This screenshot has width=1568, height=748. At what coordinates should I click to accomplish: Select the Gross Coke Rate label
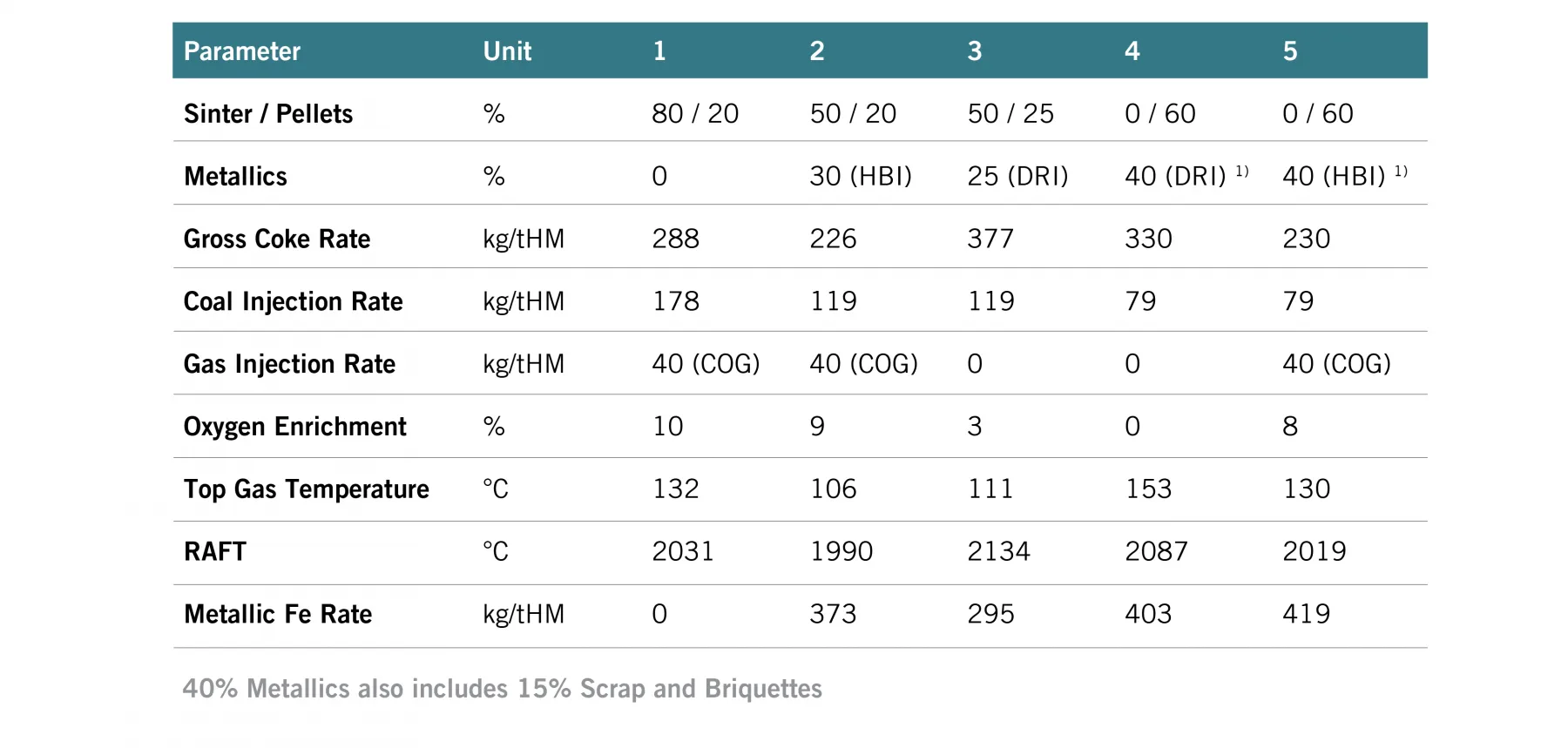[277, 239]
